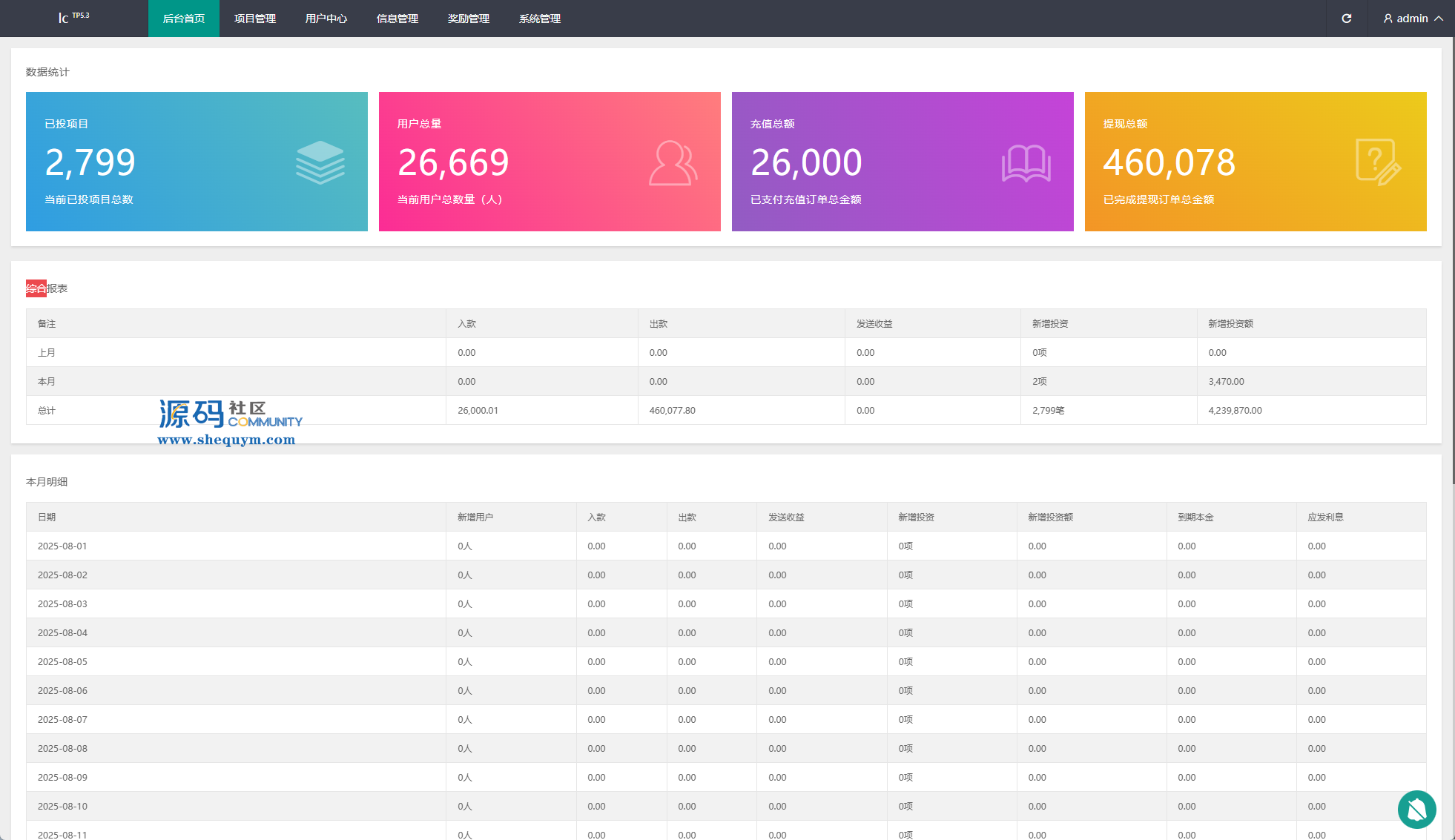Click the refresh icon in top bar

[1347, 19]
